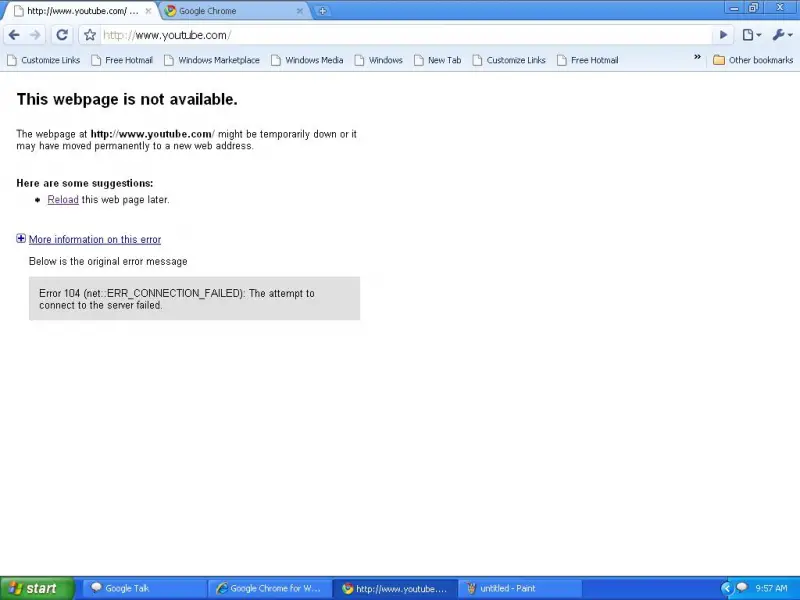Close the youtube.com tab
Screen dimensions: 800x600
148,11
